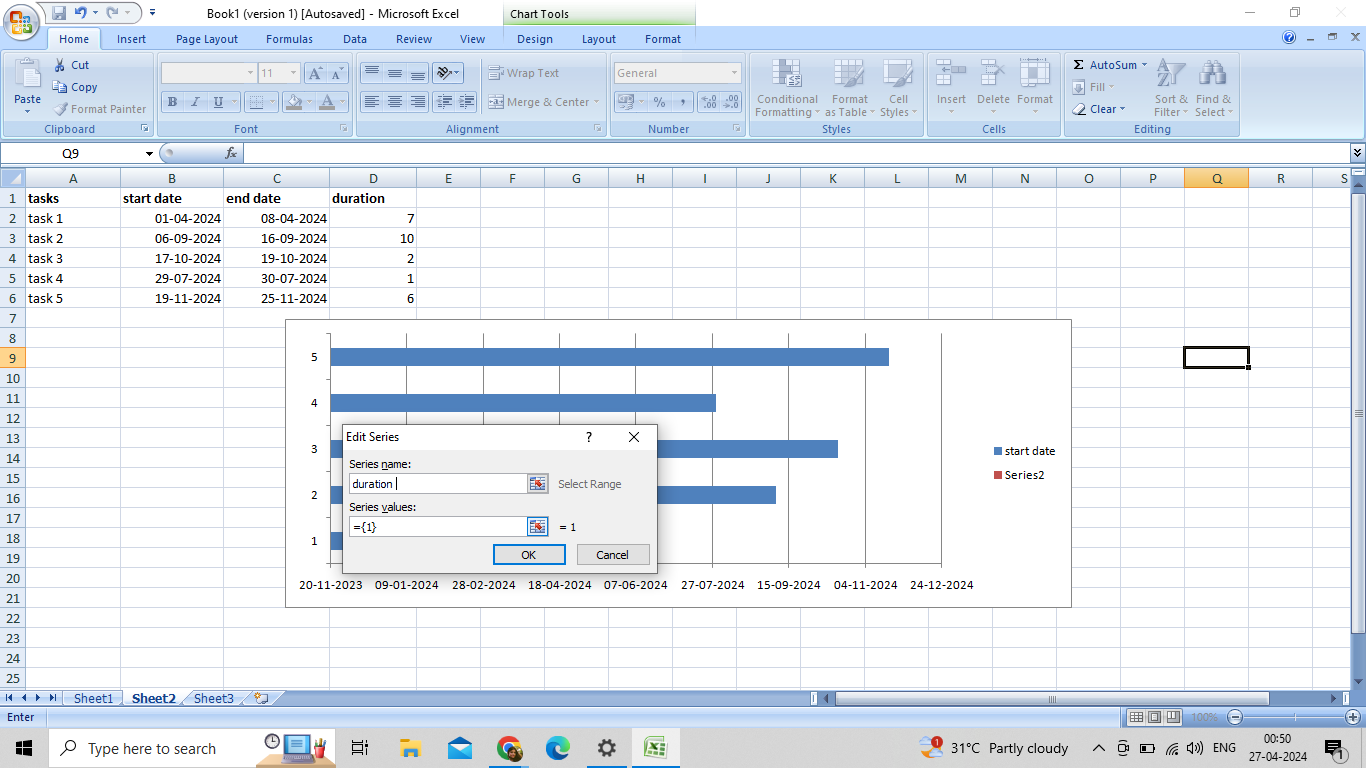
Task: Open the General number format dropdown
Action: [734, 73]
